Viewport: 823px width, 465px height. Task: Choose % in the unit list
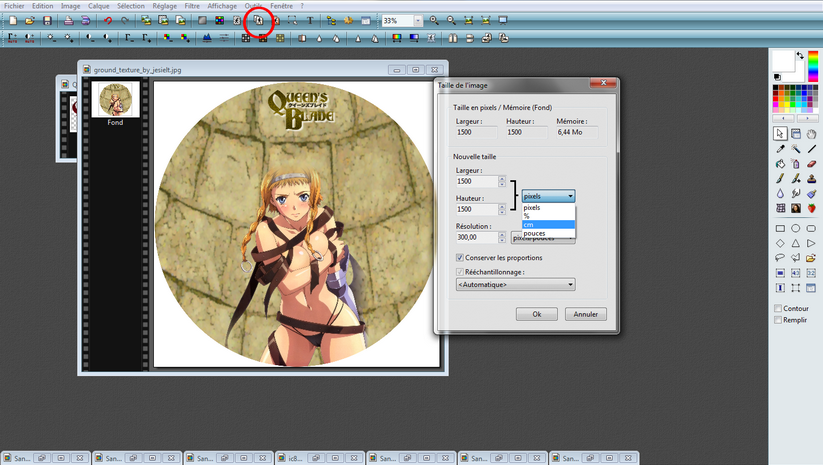(548, 216)
